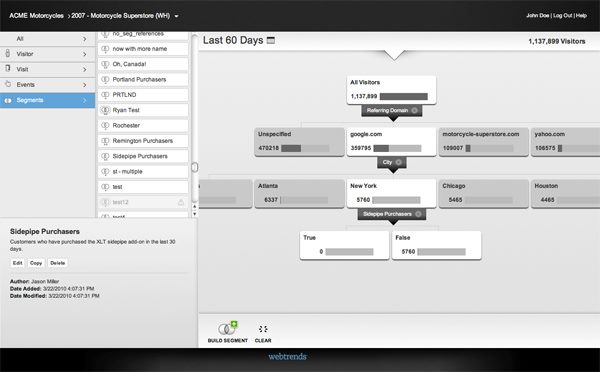Screen dimensions: 600x372
Task: Click segment icon next to Rochester
Action: tap(105, 126)
